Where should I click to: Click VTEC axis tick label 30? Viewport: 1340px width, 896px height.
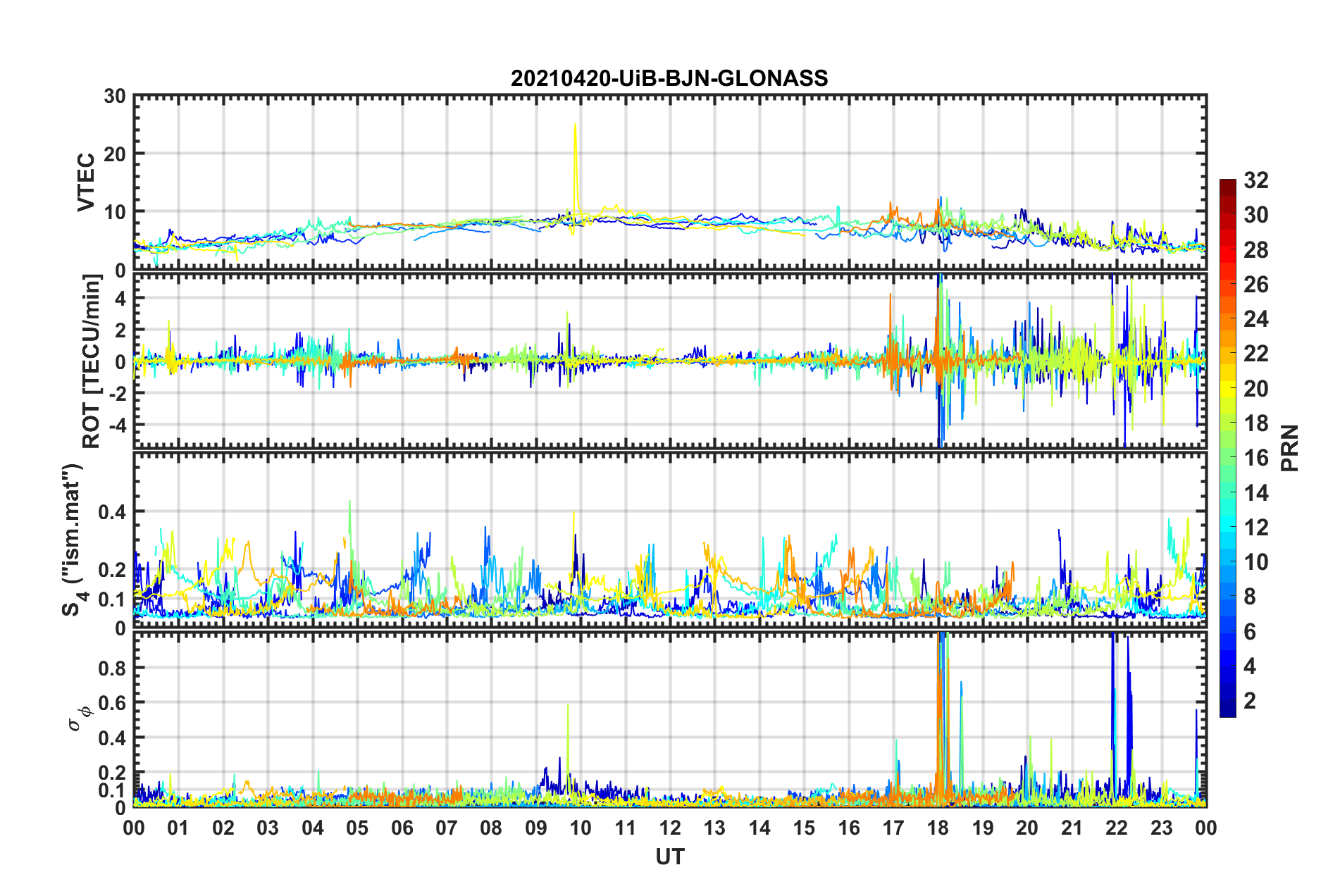pos(115,97)
